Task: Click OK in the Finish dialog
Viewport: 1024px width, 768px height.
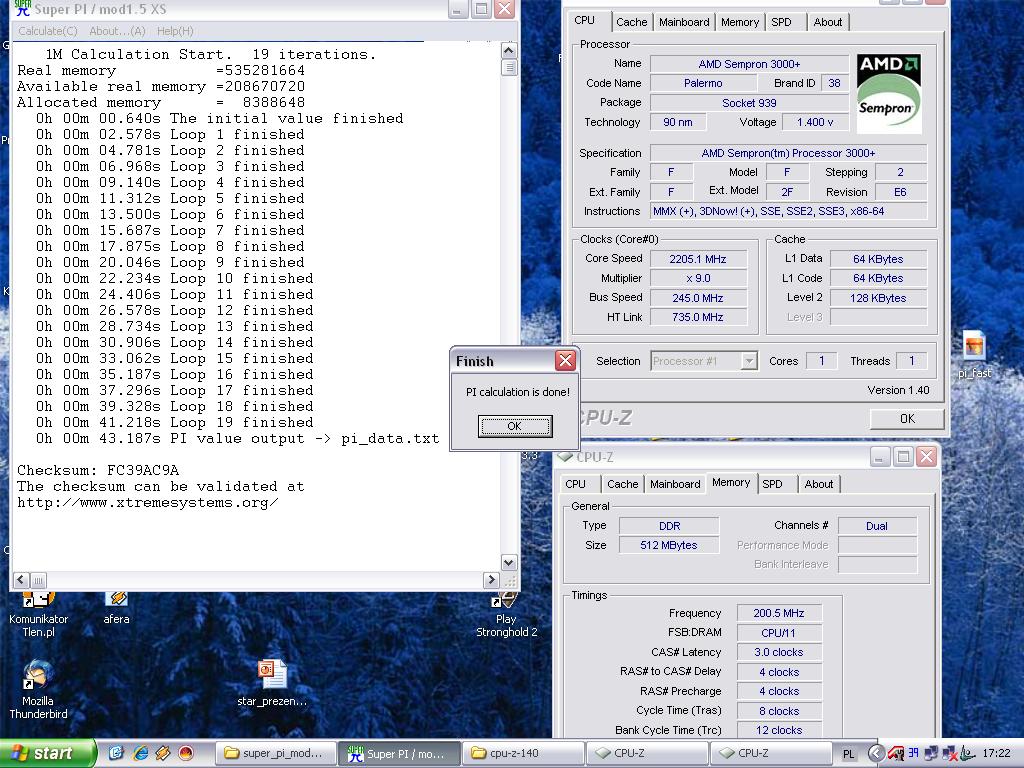Action: pyautogui.click(x=515, y=426)
